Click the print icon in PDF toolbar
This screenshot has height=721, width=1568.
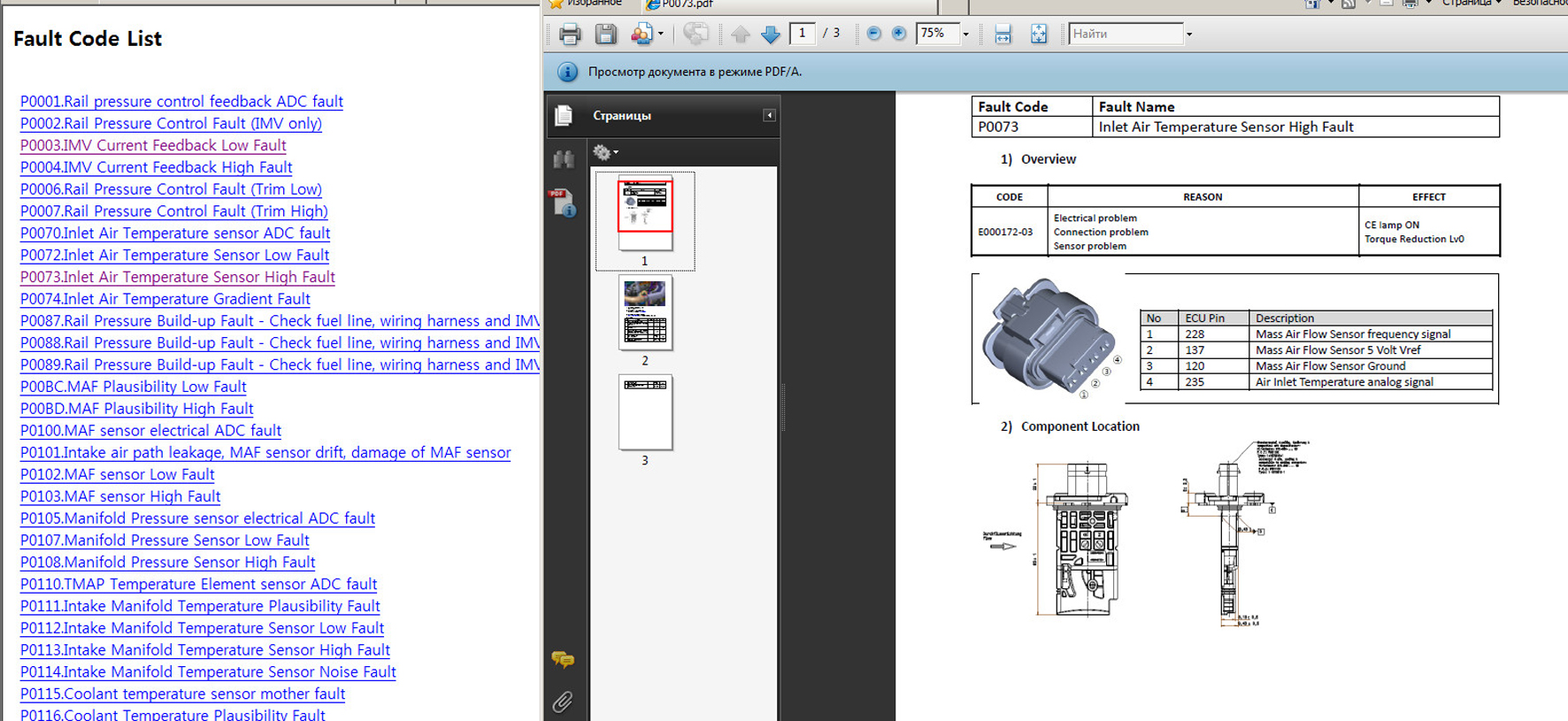point(570,35)
